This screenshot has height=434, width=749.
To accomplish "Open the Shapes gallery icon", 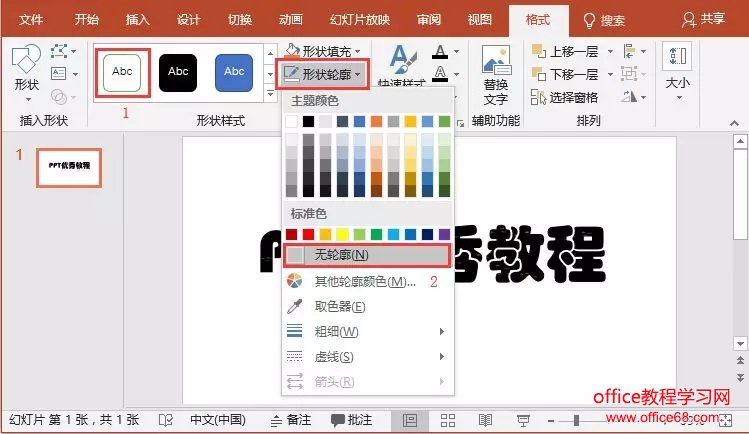I will [x=25, y=68].
